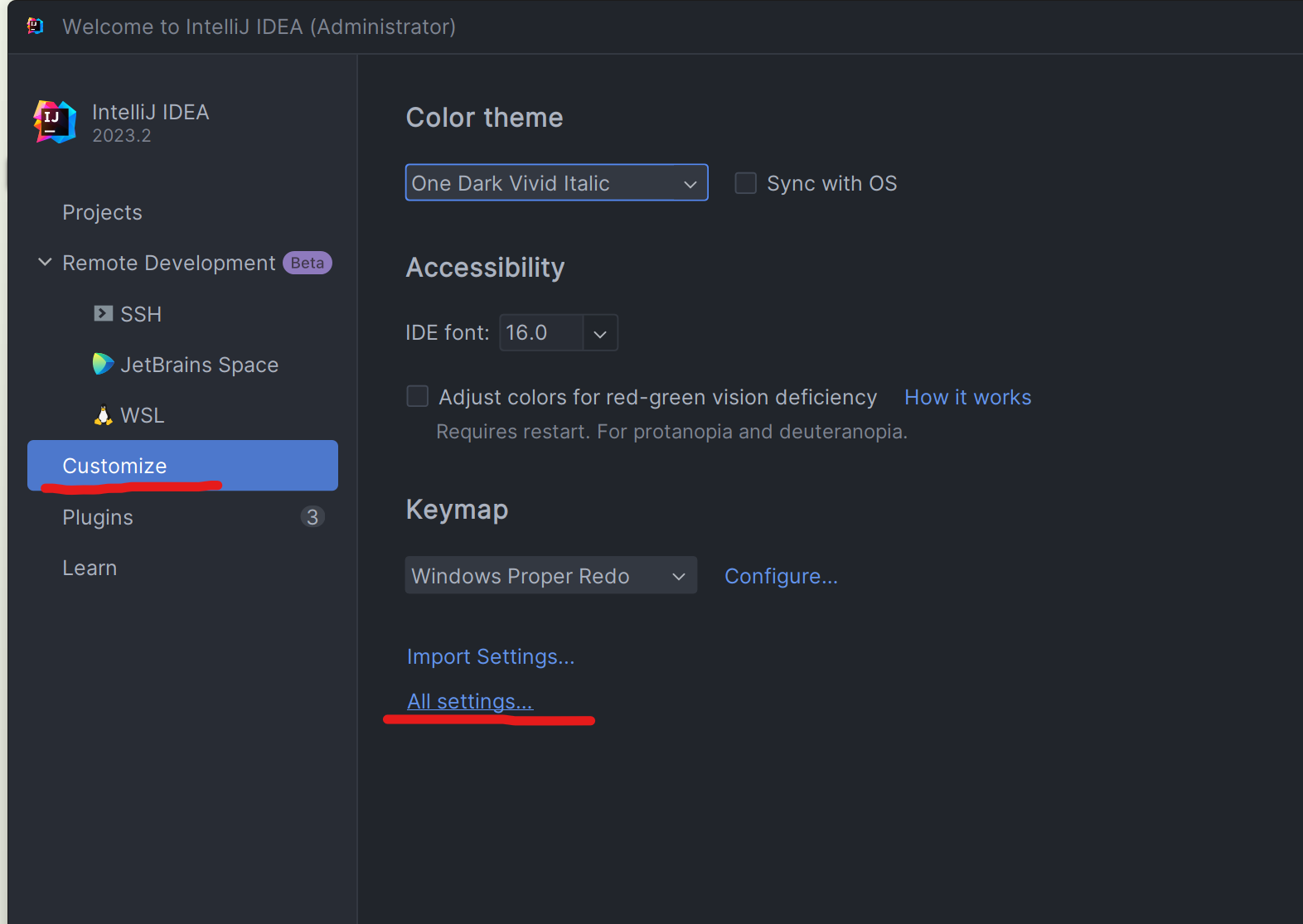Open the How it works link
Screen dimensions: 1303x924
968,397
